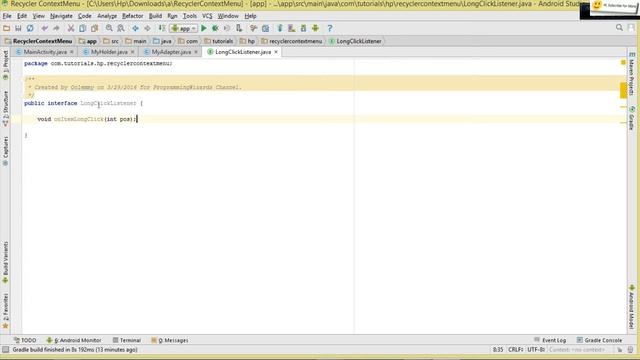The height and width of the screenshot is (360, 640).
Task: Toggle the Favorites tool window
Action: pos(5,311)
